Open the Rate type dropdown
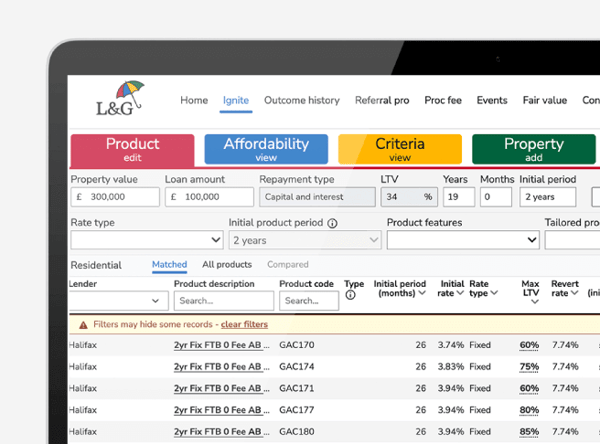The width and height of the screenshot is (600, 444). coord(146,241)
